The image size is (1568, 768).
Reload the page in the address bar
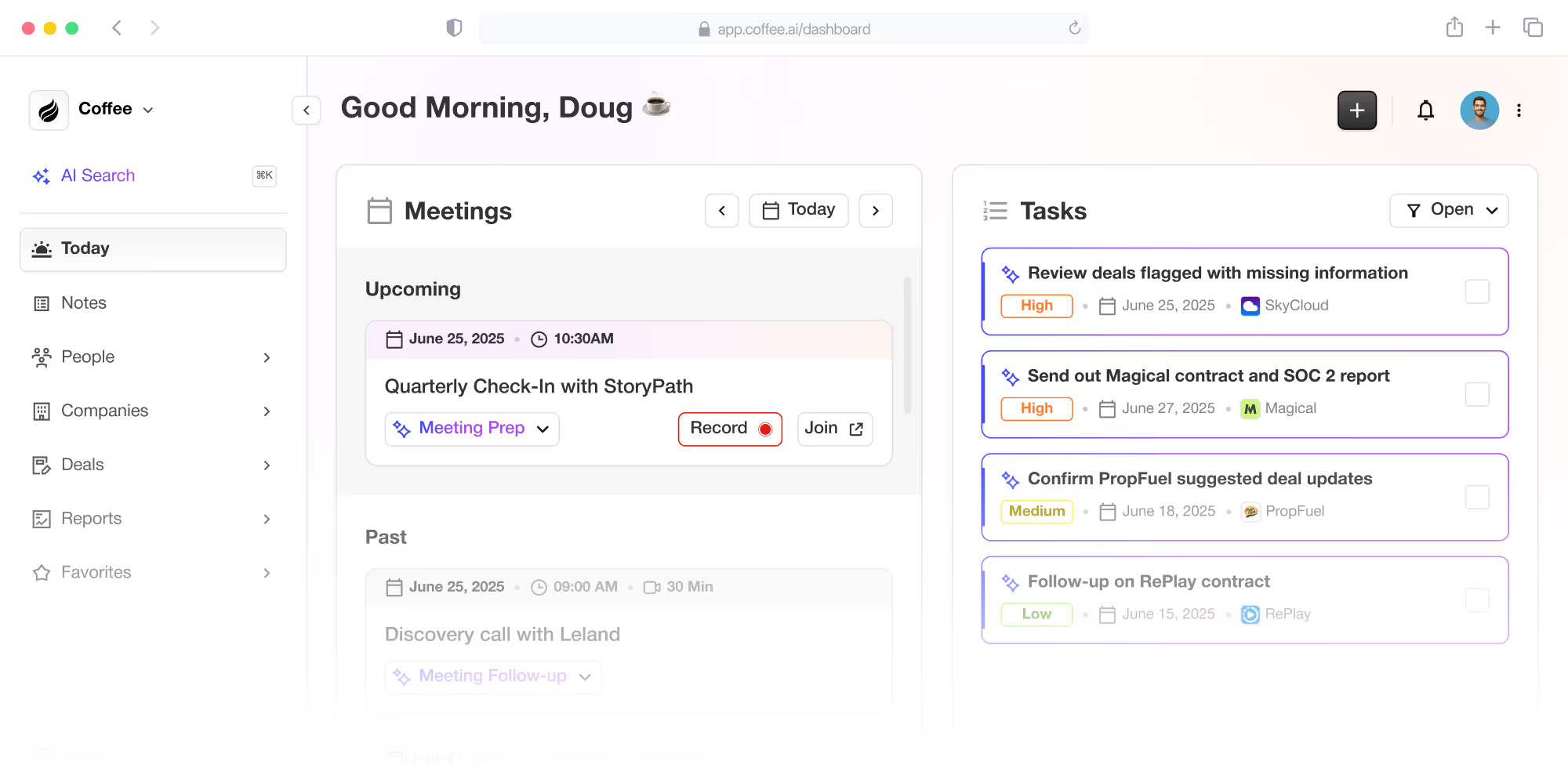click(x=1074, y=28)
